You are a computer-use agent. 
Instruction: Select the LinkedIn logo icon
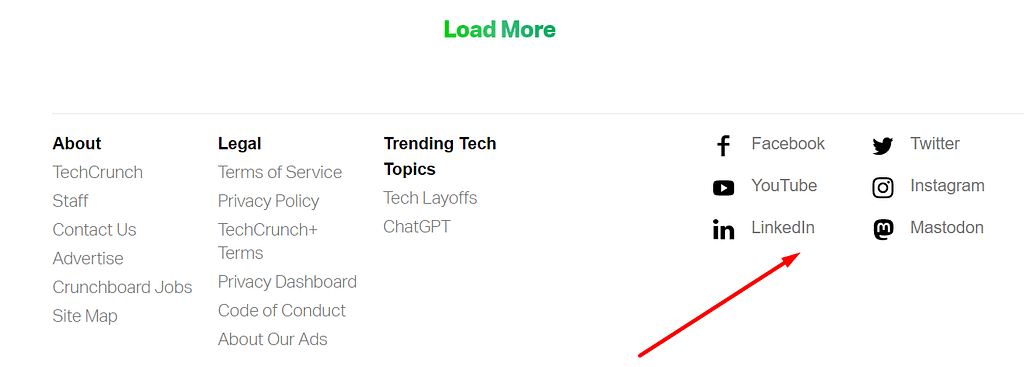coord(723,230)
